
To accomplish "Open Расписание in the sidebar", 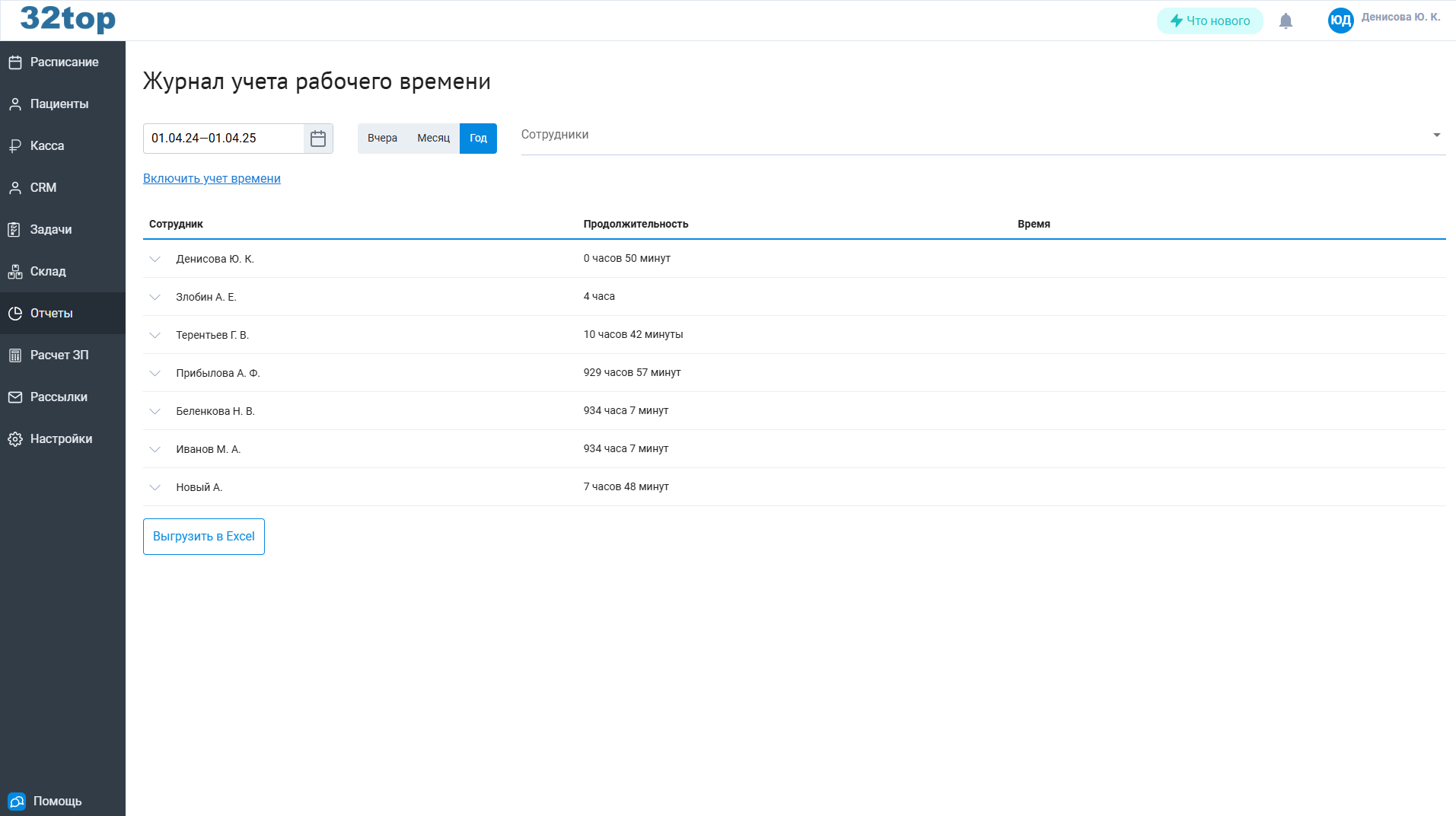I will click(x=62, y=62).
